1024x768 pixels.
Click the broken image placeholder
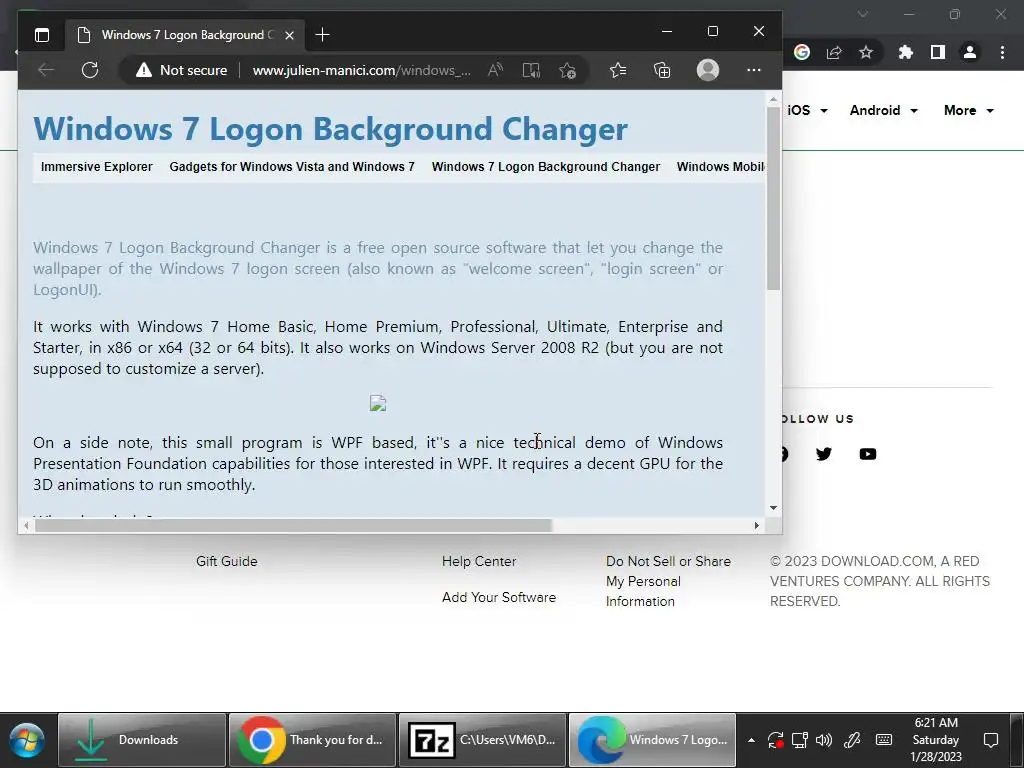pyautogui.click(x=378, y=403)
